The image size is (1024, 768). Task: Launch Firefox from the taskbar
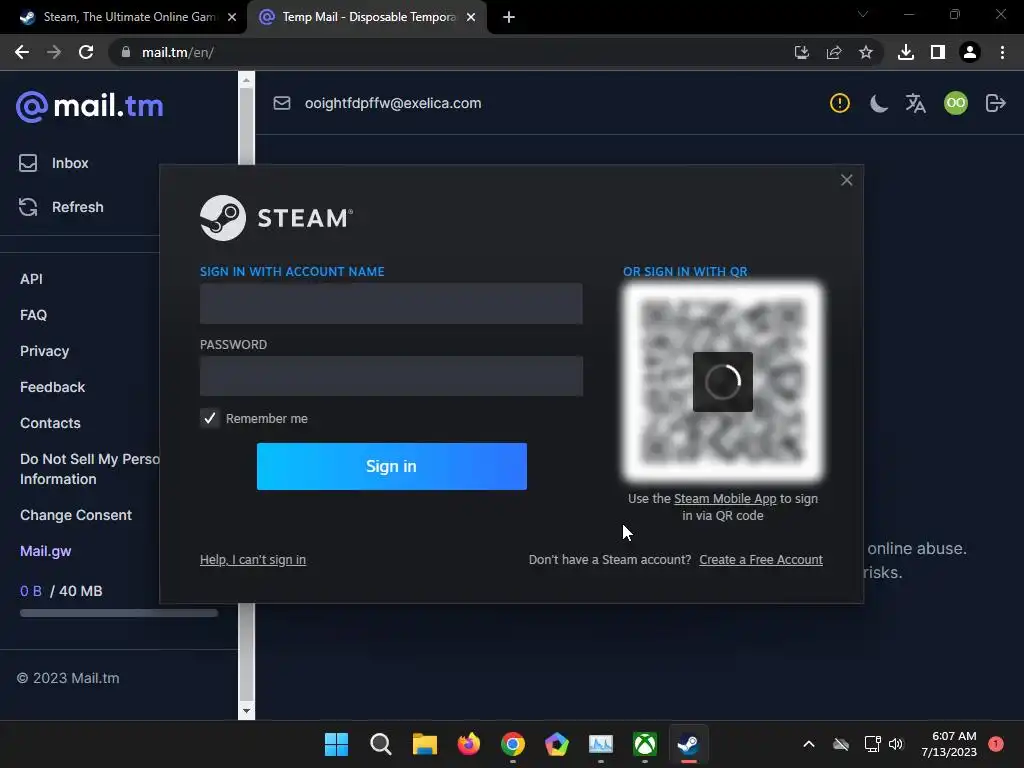(469, 744)
